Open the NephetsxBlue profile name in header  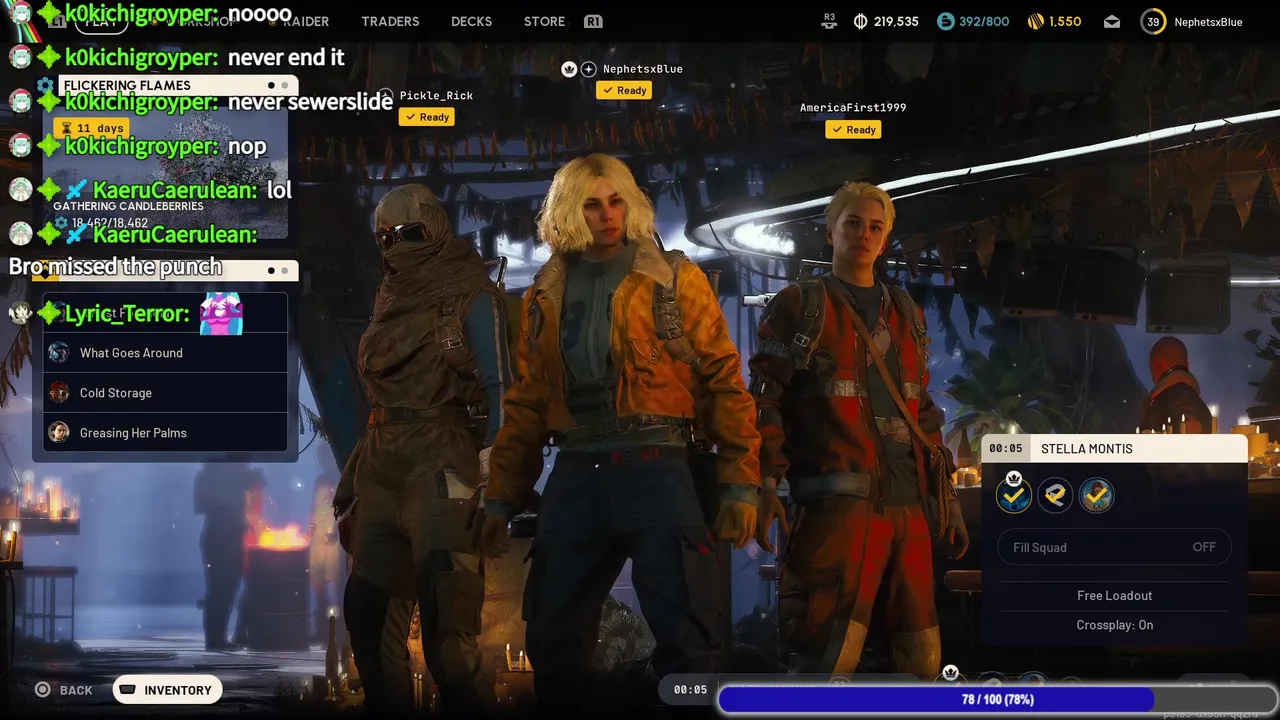(1208, 22)
